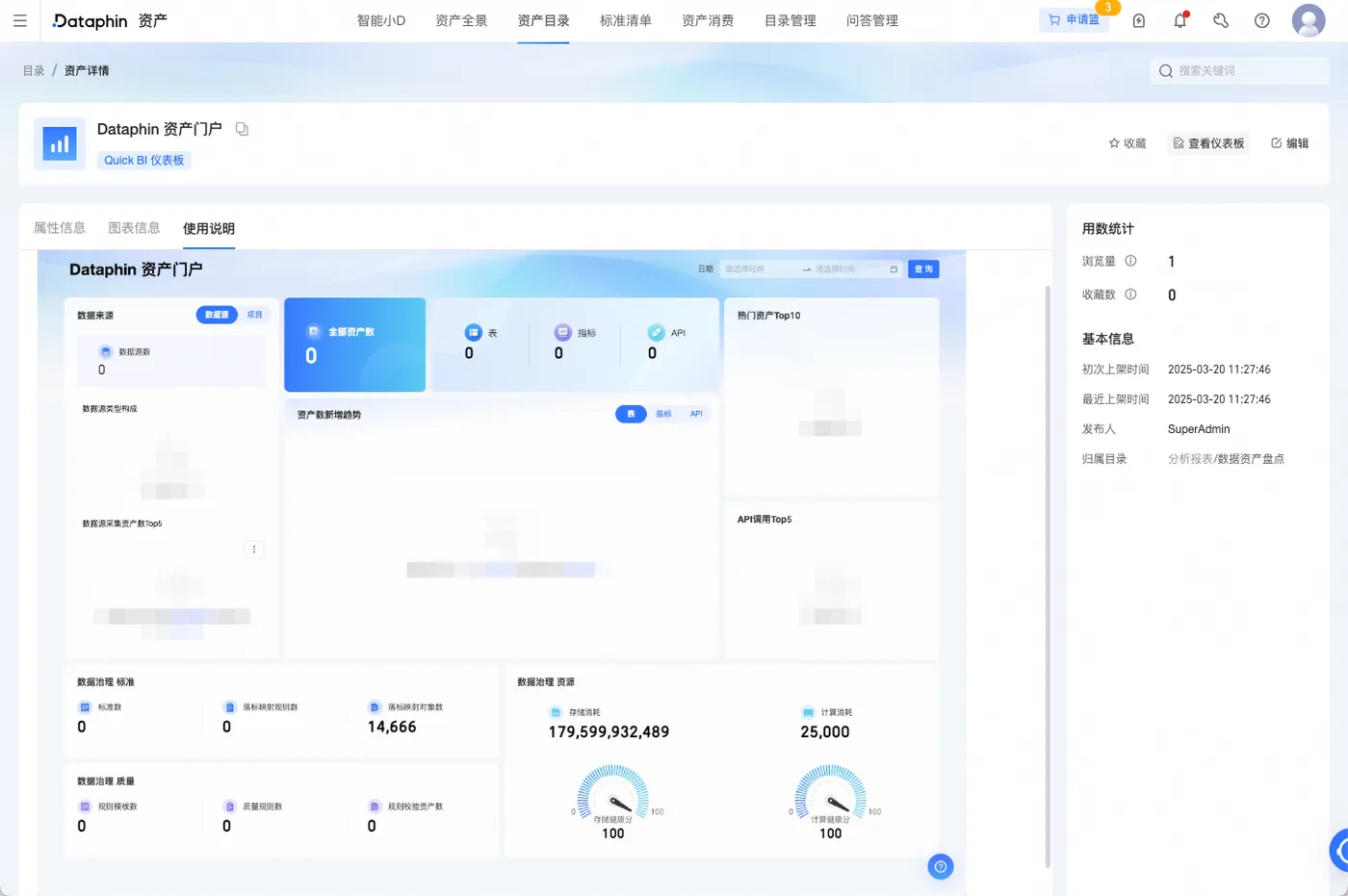Click the 表 count icon
1348x896 pixels.
pyautogui.click(x=474, y=333)
